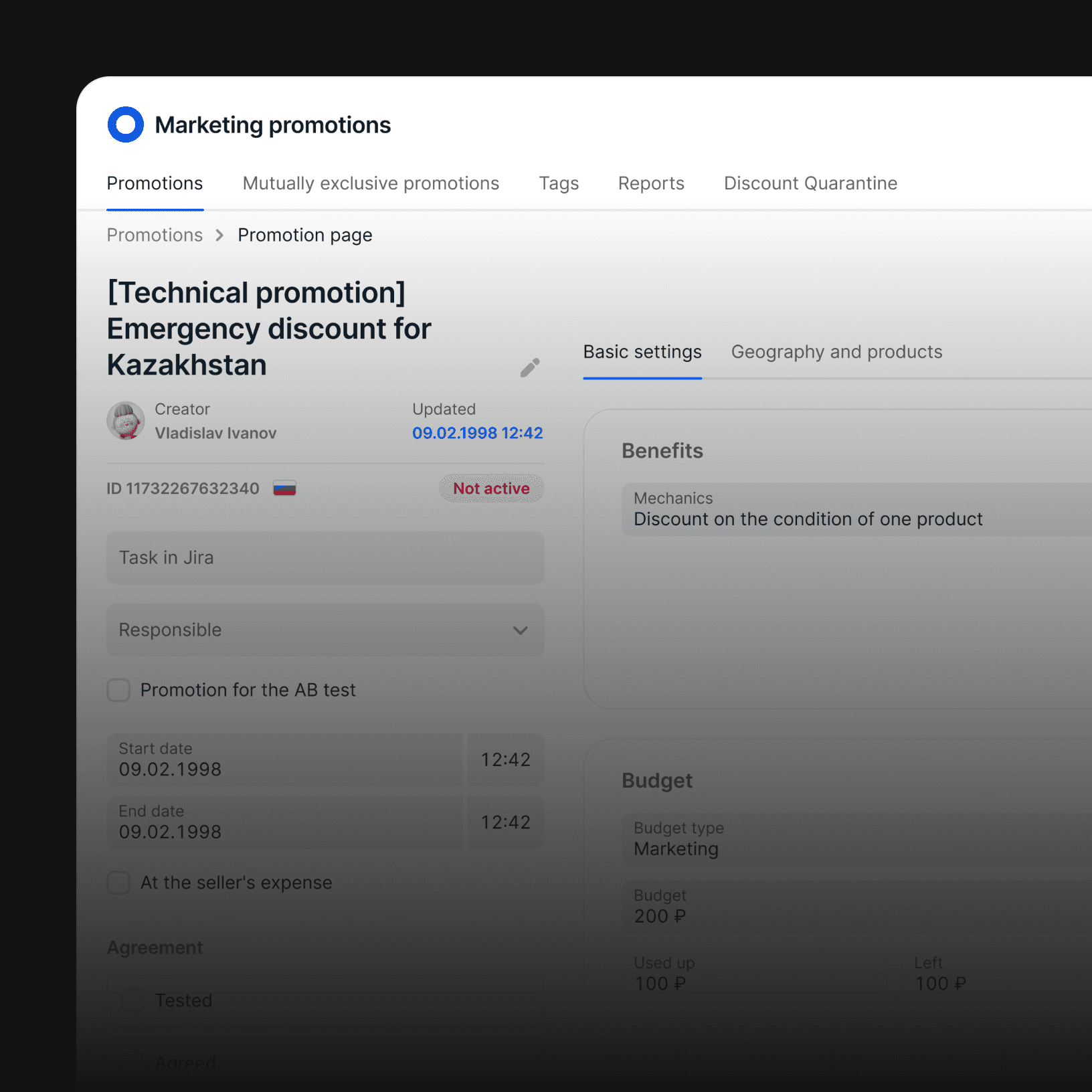
Task: Click breadcrumb chevron arrow after Promotions
Action: tap(219, 236)
